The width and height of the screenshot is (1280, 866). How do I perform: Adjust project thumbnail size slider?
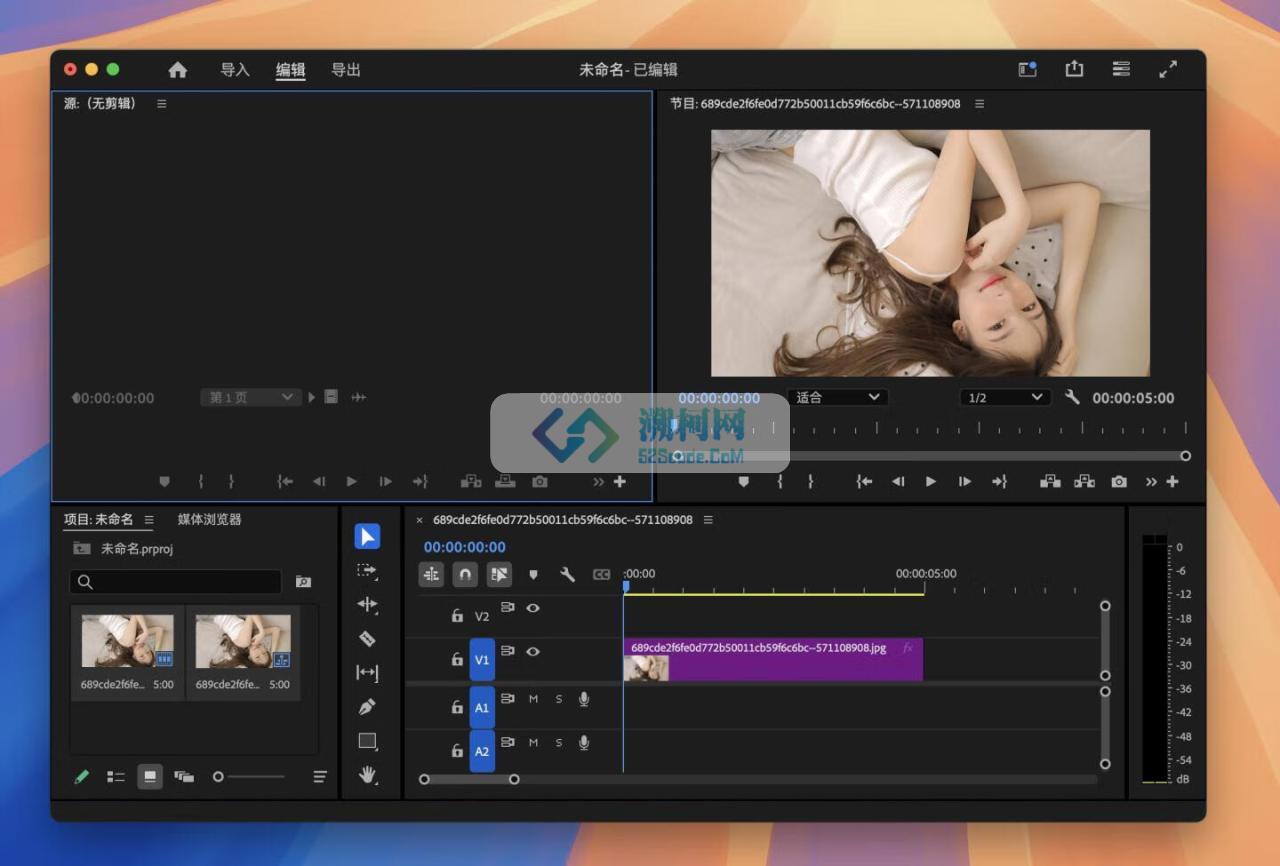[249, 776]
